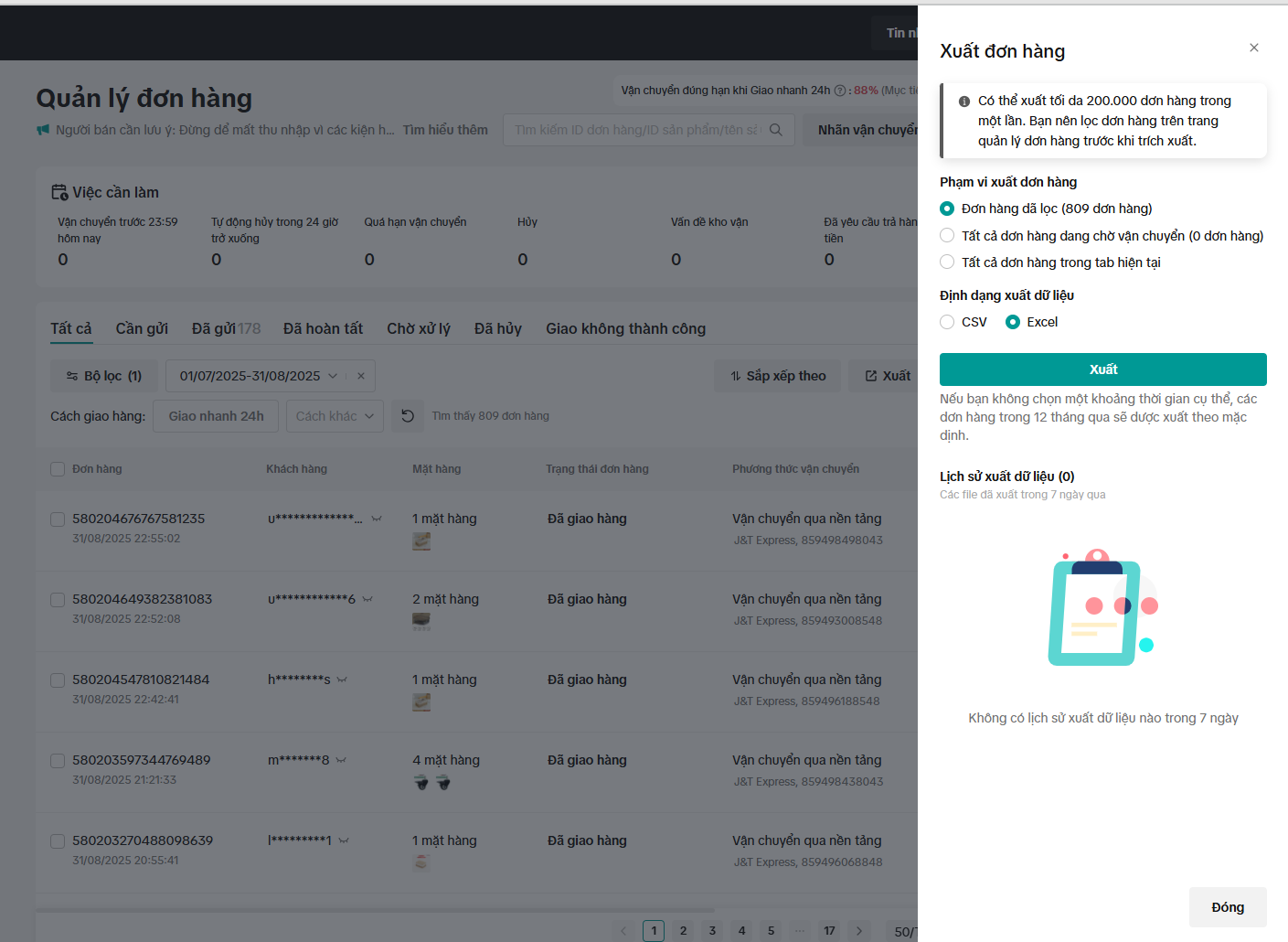The height and width of the screenshot is (942, 1288).
Task: Click help icon next to Giao nhanh 24h
Action: tap(840, 91)
